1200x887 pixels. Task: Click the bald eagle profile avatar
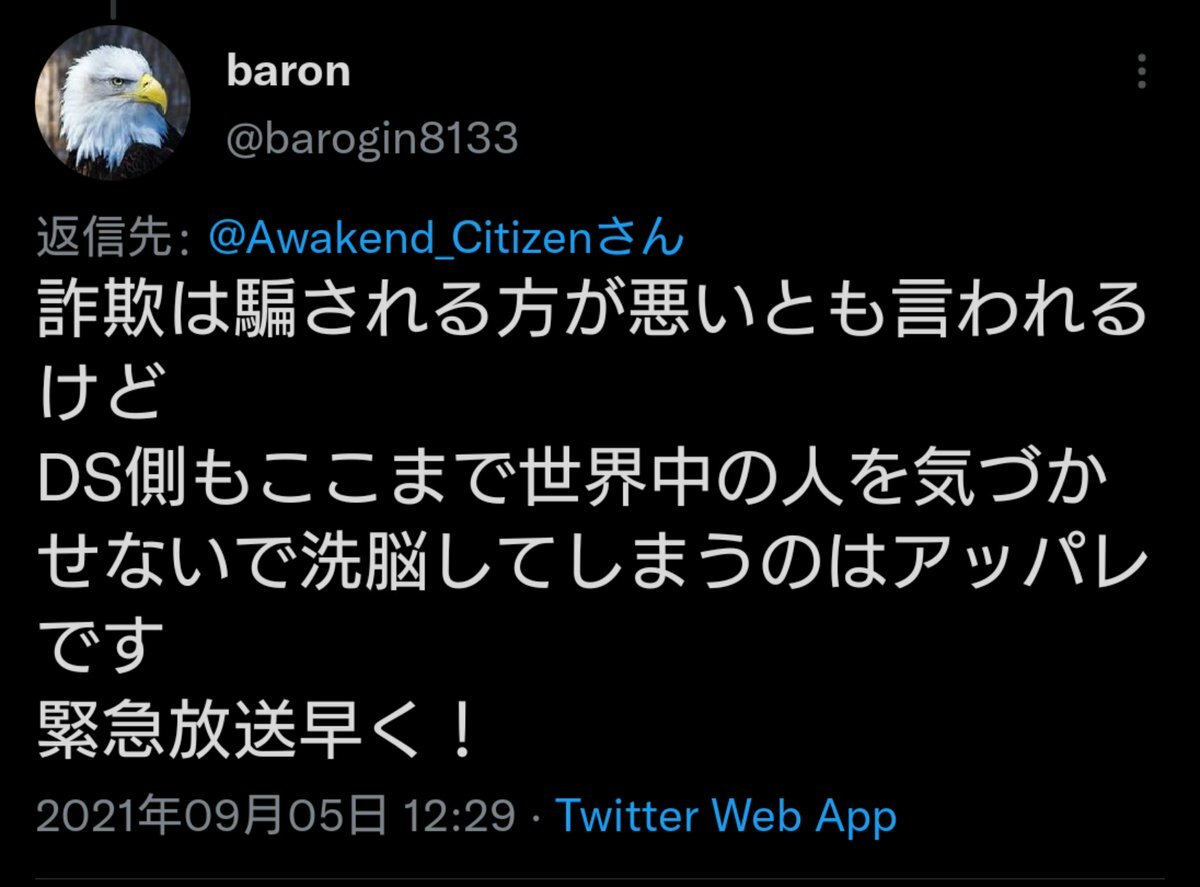112,106
